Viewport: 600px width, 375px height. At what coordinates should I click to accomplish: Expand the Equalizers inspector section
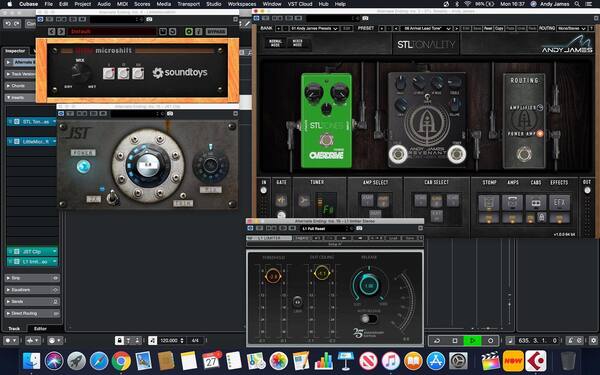(x=33, y=290)
